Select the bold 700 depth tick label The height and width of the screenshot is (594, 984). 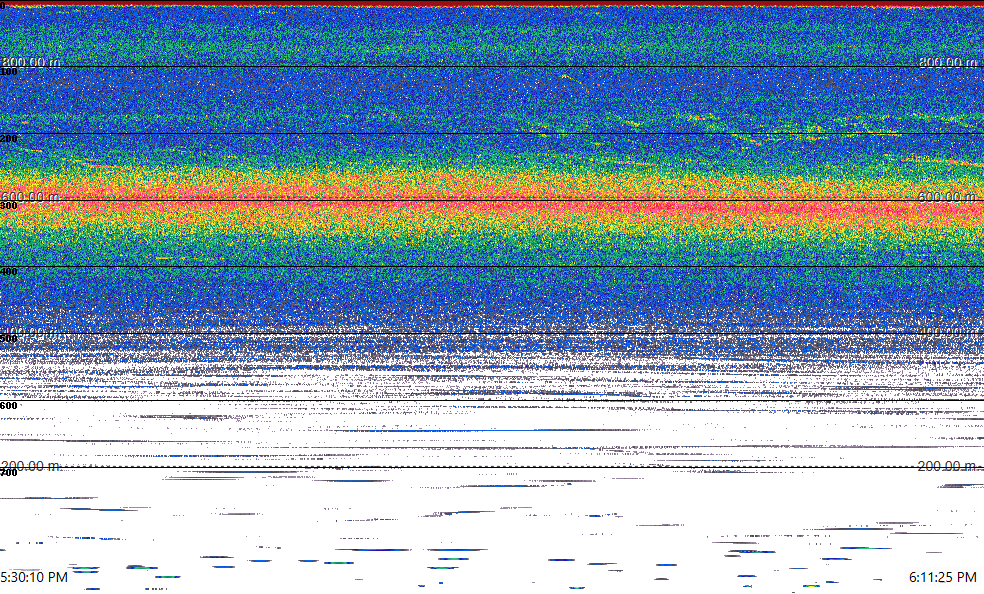point(9,473)
